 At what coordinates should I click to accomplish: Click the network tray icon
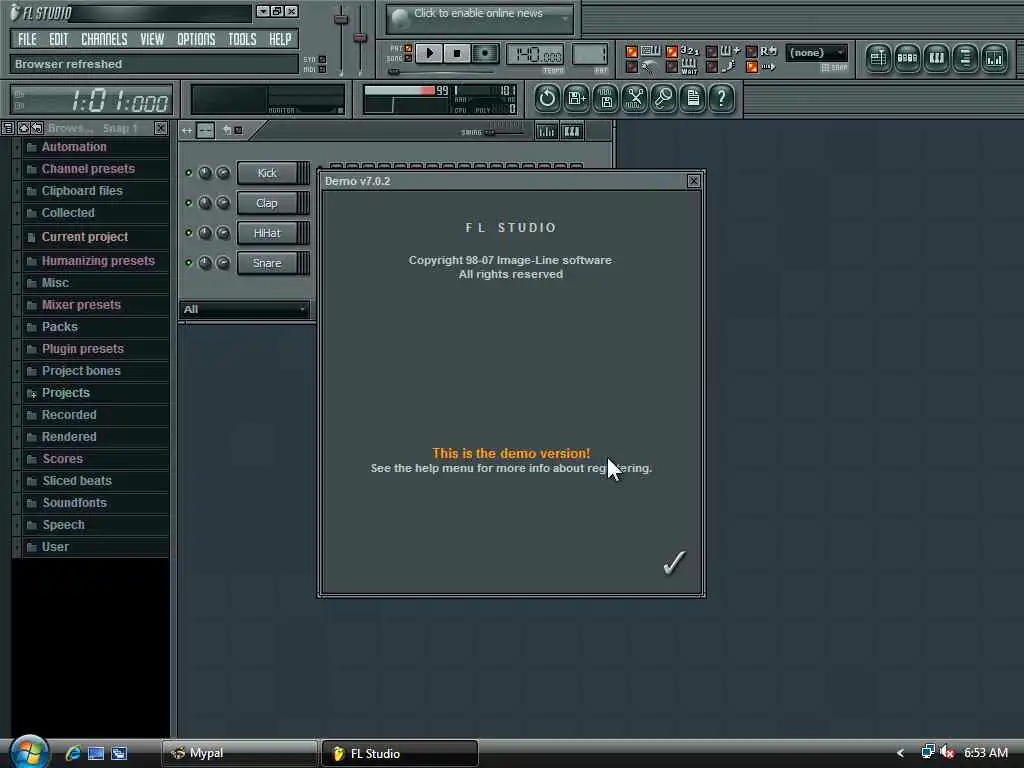(x=927, y=752)
